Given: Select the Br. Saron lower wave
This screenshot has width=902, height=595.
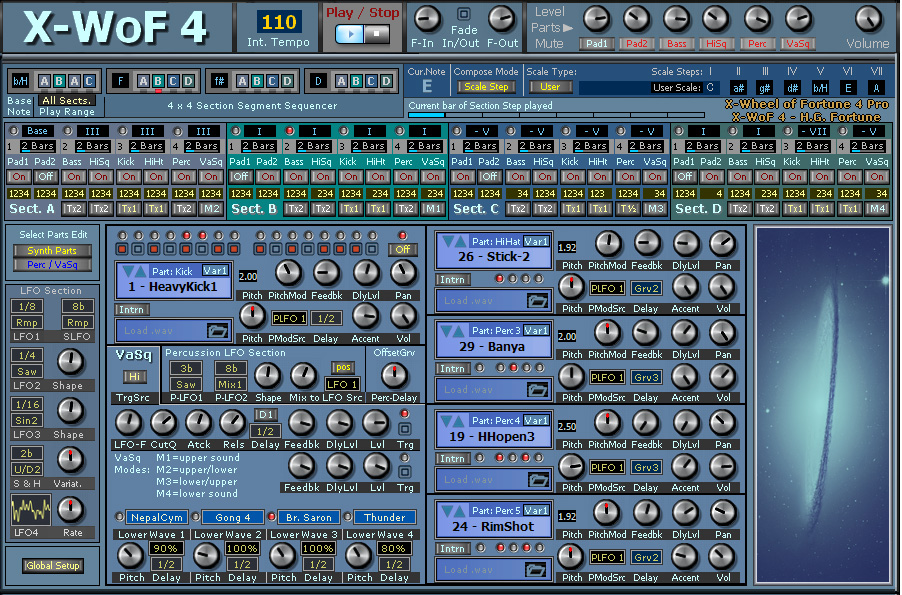Looking at the screenshot, I should pos(308,517).
